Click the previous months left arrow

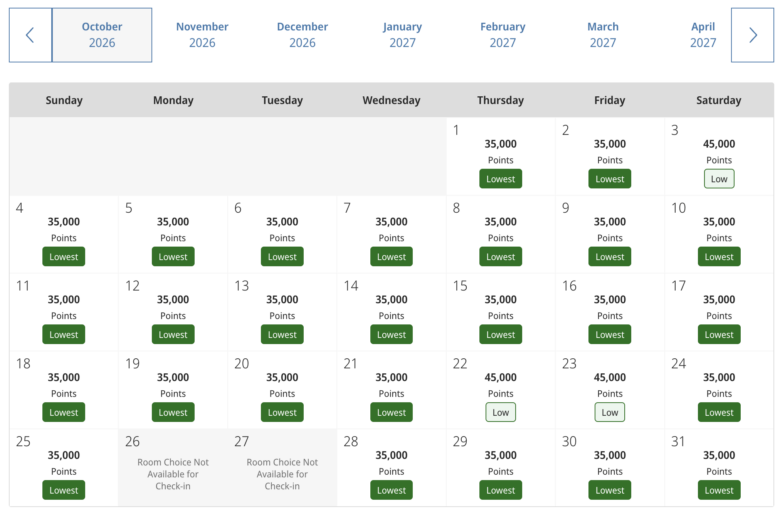pos(30,35)
